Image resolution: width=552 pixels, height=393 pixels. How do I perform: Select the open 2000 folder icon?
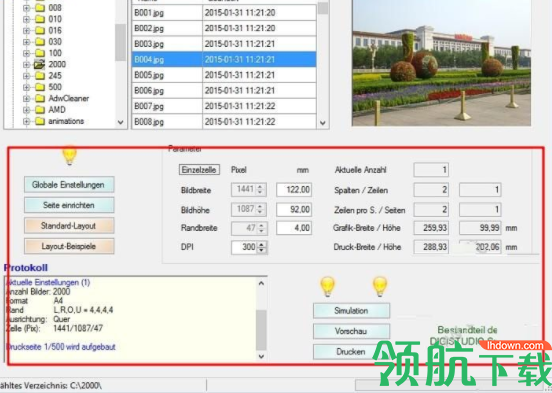click(40, 64)
